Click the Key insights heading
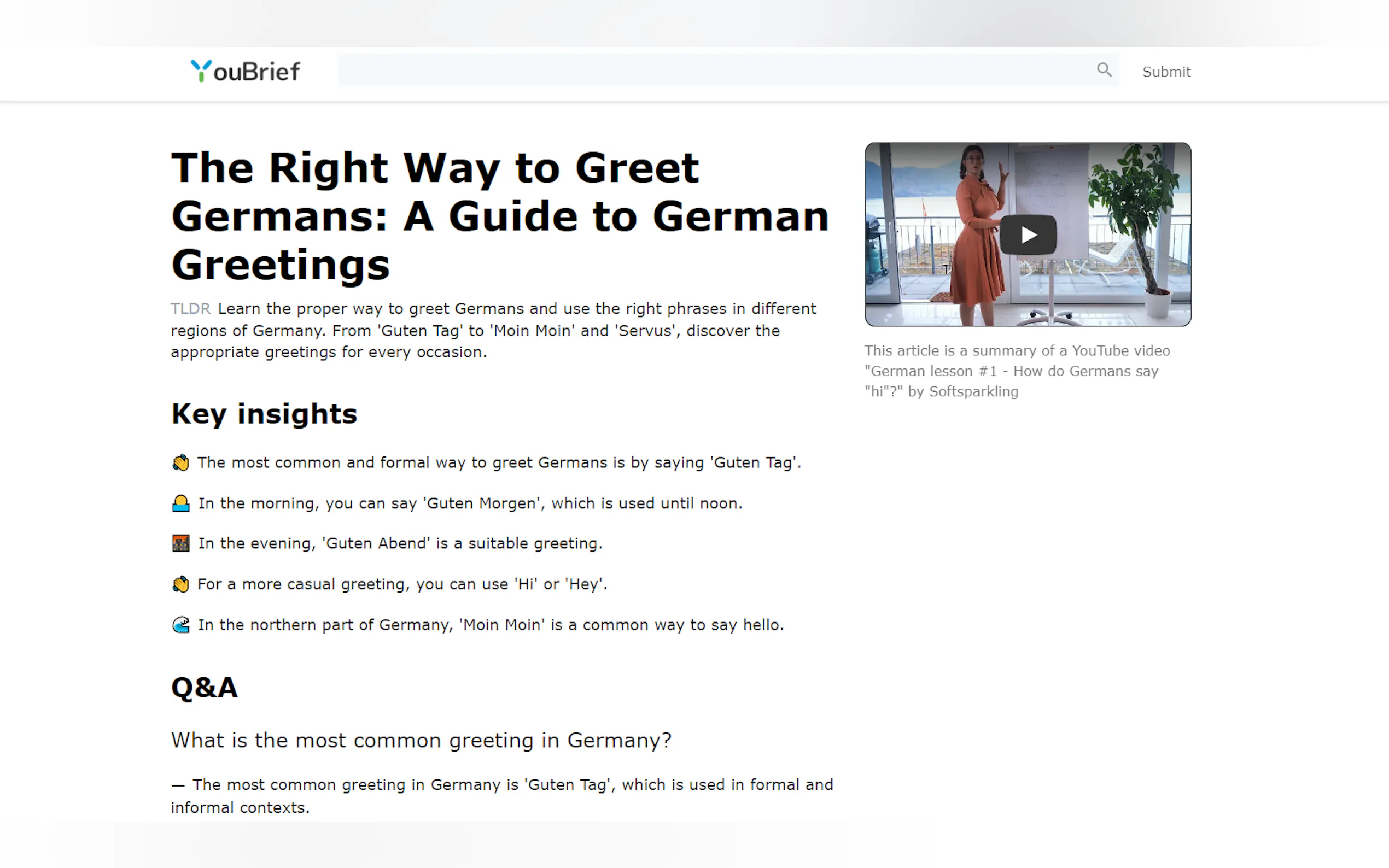The image size is (1389, 868). pyautogui.click(x=264, y=414)
